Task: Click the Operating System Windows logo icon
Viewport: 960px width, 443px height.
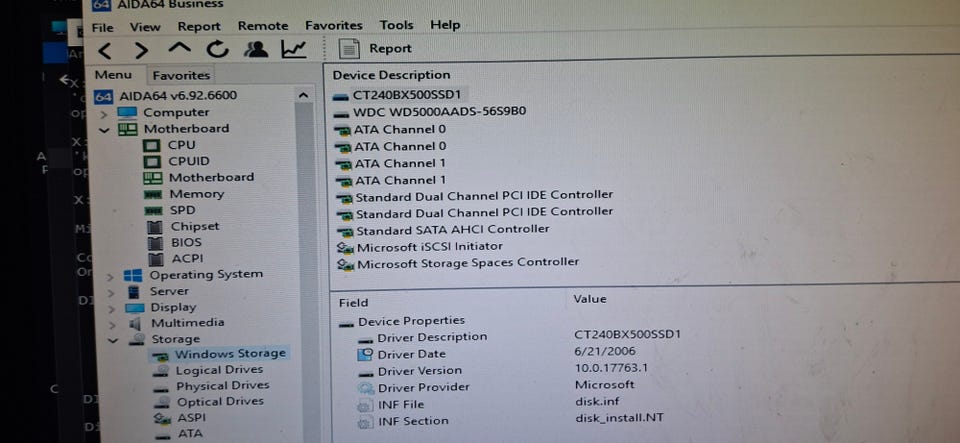Action: [x=132, y=275]
